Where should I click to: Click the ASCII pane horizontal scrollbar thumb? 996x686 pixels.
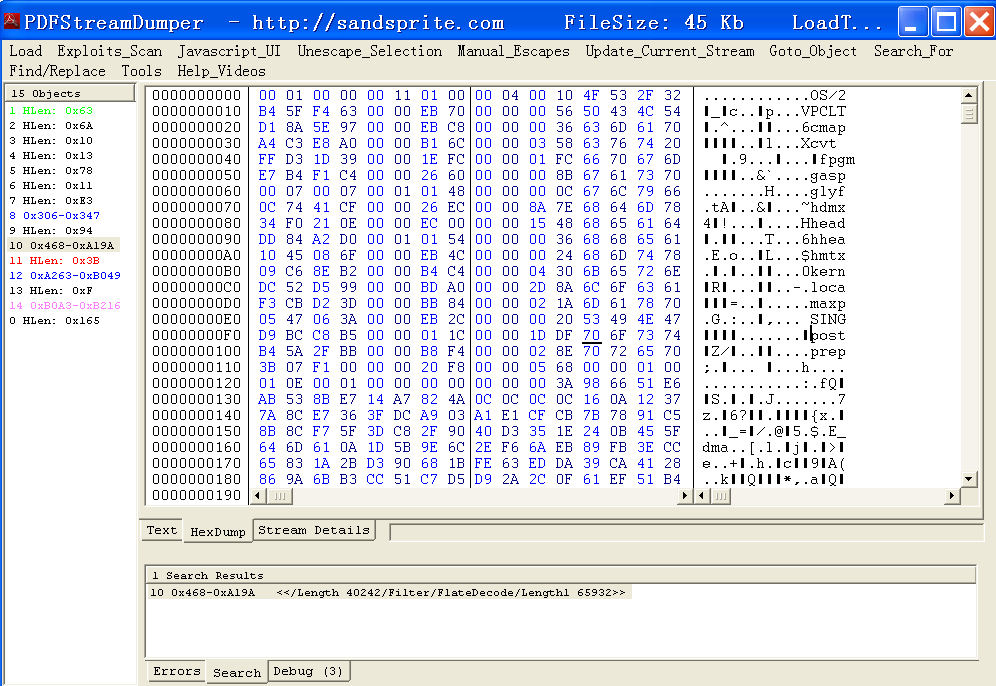(x=720, y=495)
